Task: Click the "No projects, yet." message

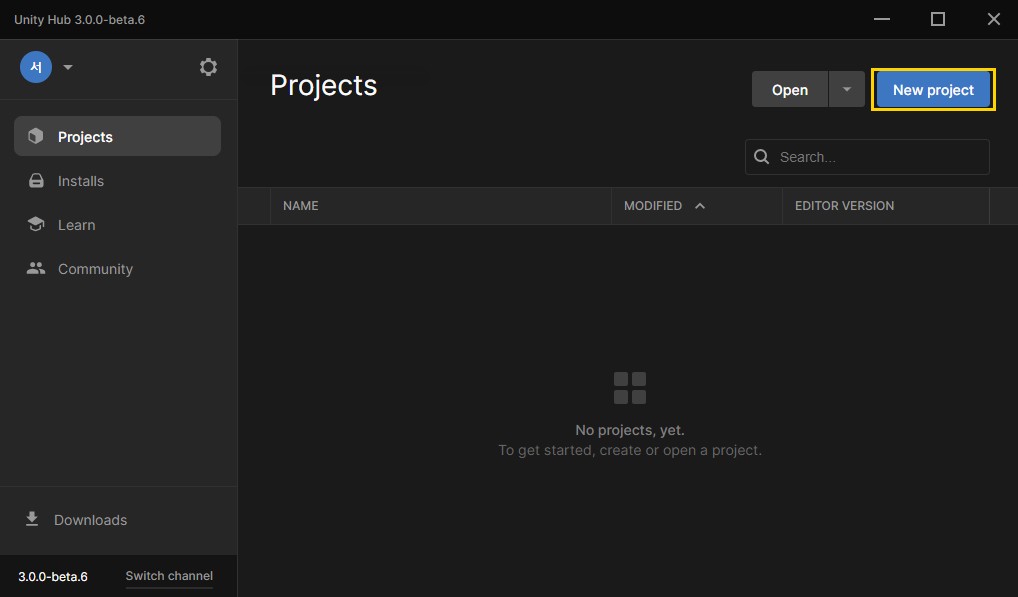Action: pos(630,430)
